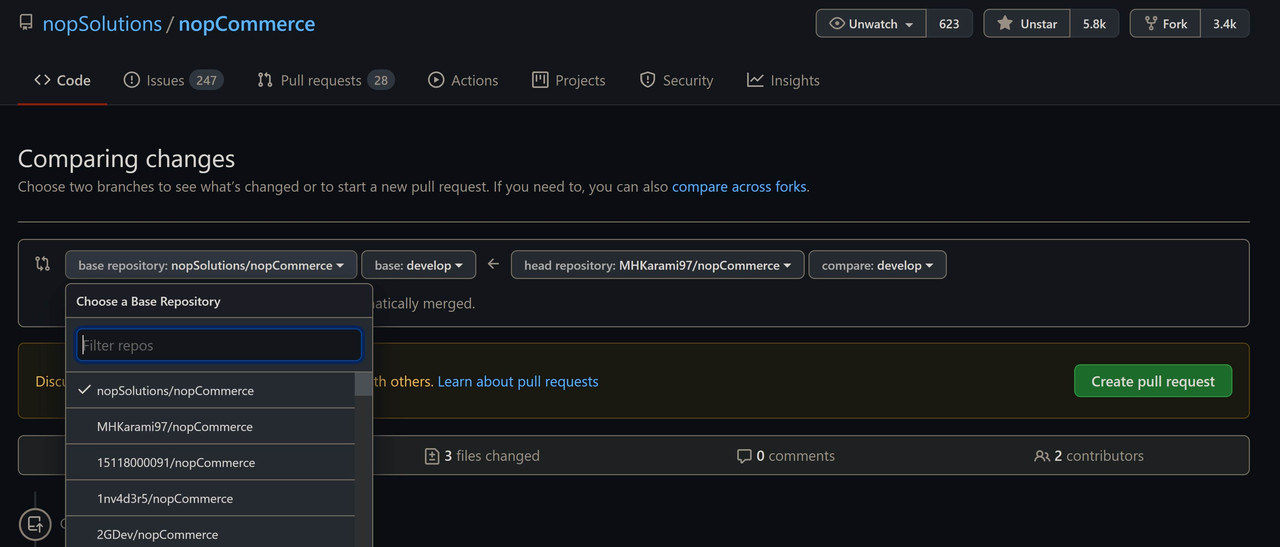Open the nopCommerce repository link
The width and height of the screenshot is (1280, 547).
pyautogui.click(x=247, y=24)
